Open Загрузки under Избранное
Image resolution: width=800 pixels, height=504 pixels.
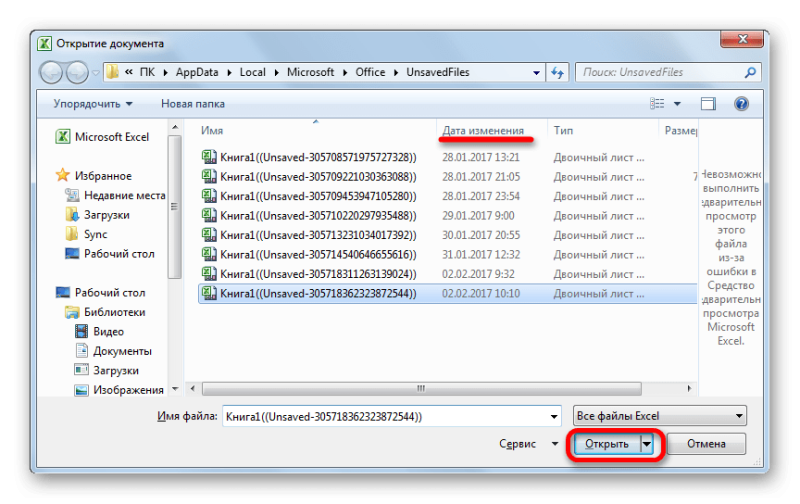pos(98,215)
